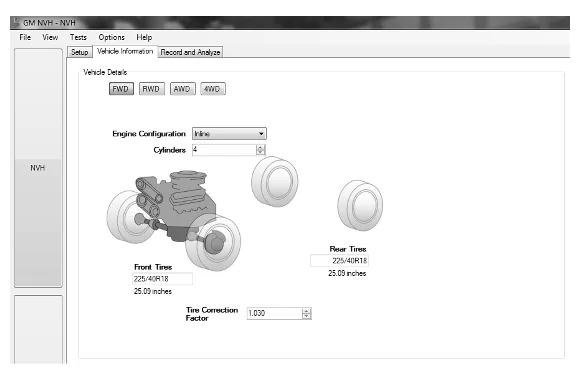This screenshot has height=381, width=580.
Task: Open the Help menu
Action: 144,37
